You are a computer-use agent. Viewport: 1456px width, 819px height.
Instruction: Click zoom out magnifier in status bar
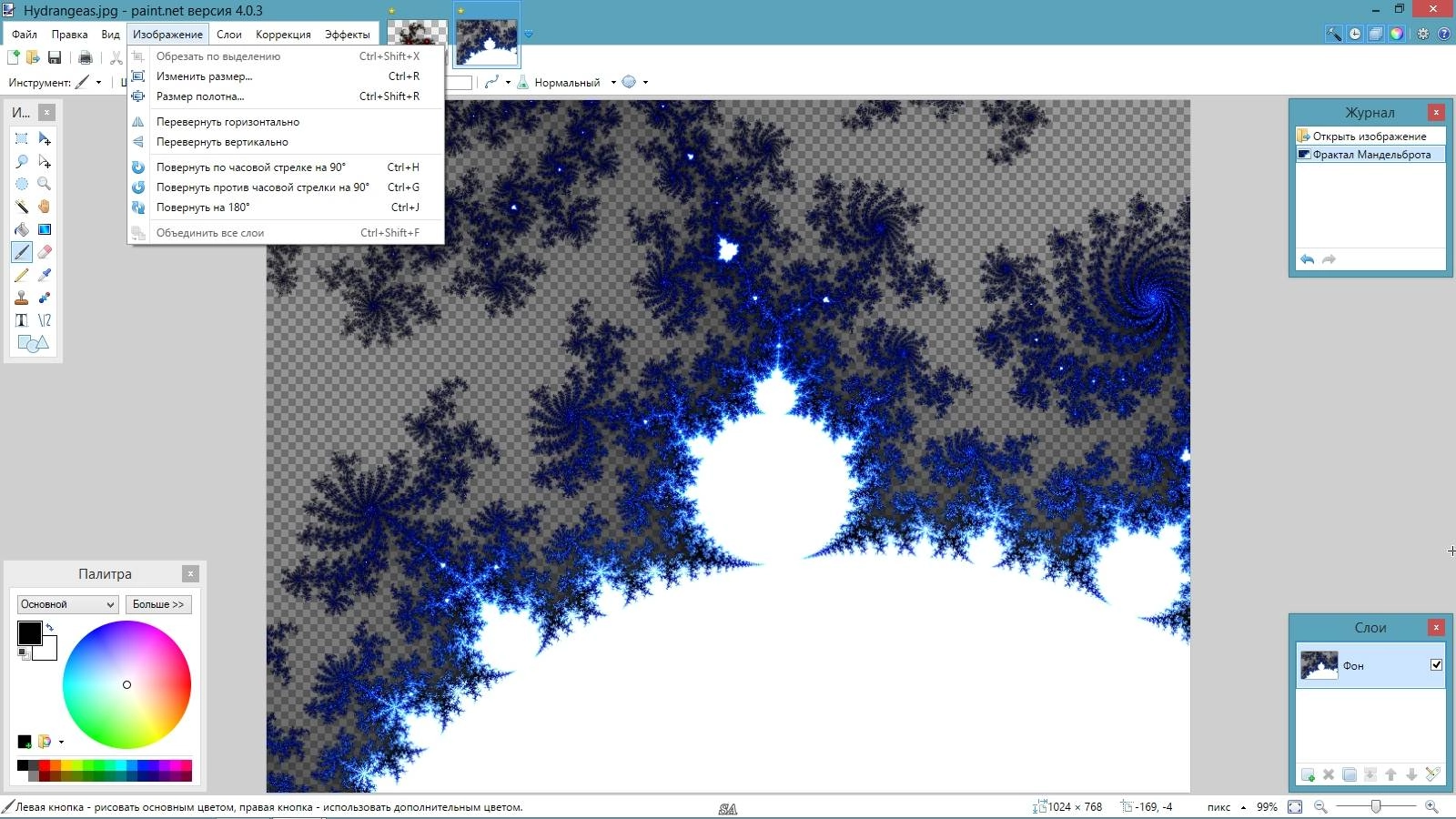coord(1320,807)
